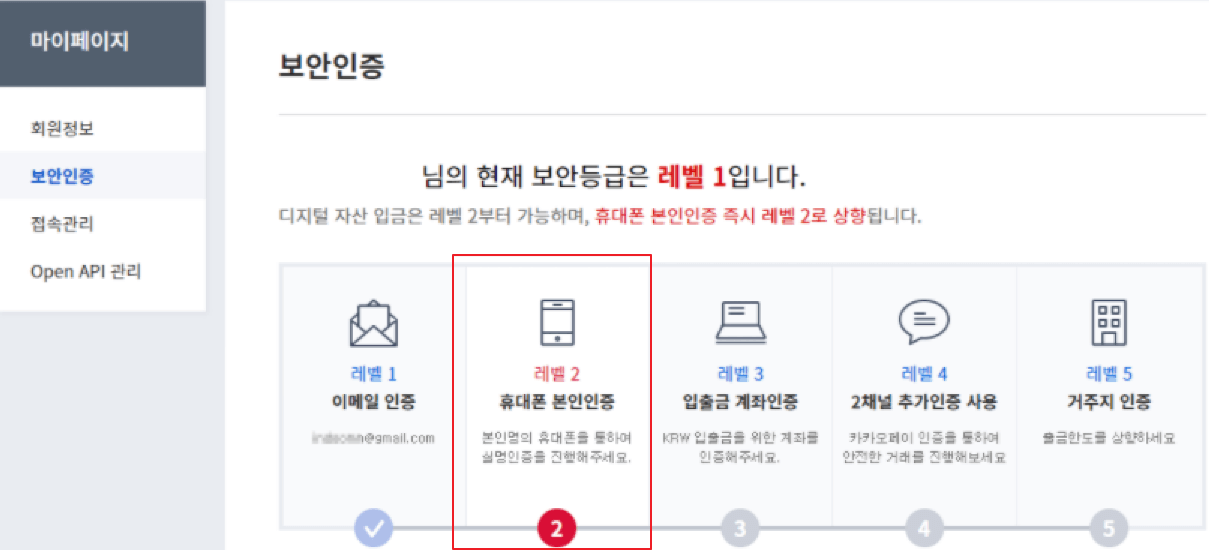
Task: Click the 거주지 인증 heading
Action: (1108, 402)
